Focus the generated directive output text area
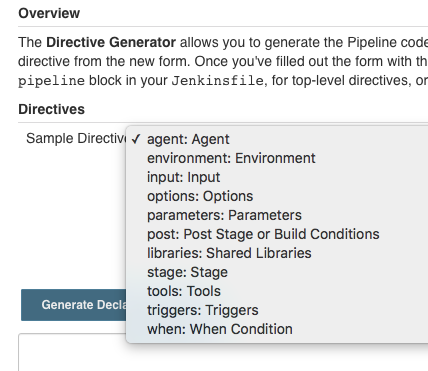 pyautogui.click(x=223, y=352)
